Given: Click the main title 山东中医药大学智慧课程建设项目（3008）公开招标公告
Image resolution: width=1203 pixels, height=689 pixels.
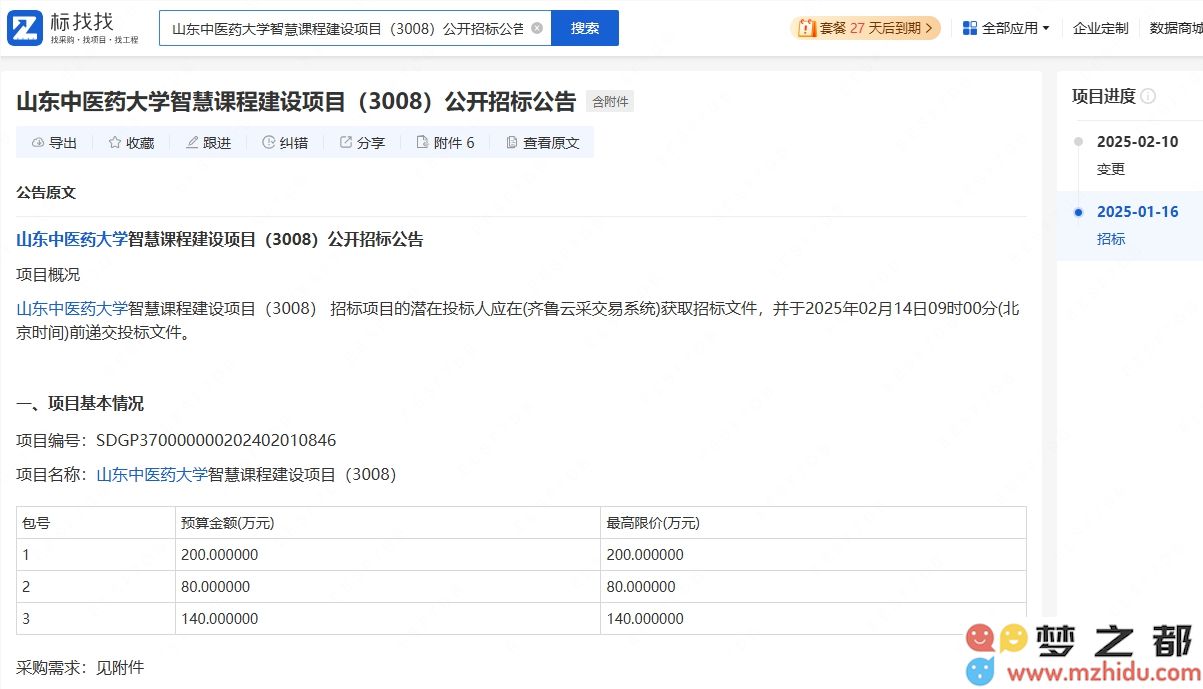Looking at the screenshot, I should point(296,102).
